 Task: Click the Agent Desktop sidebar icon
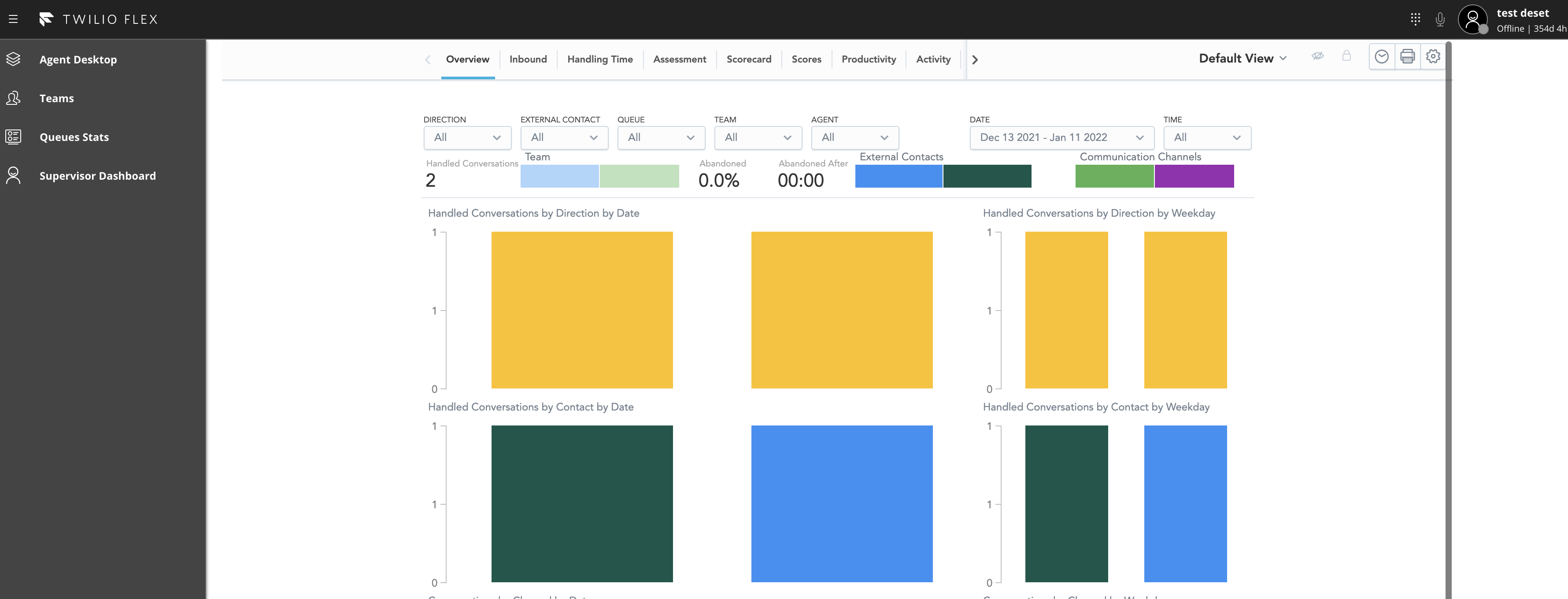click(14, 59)
